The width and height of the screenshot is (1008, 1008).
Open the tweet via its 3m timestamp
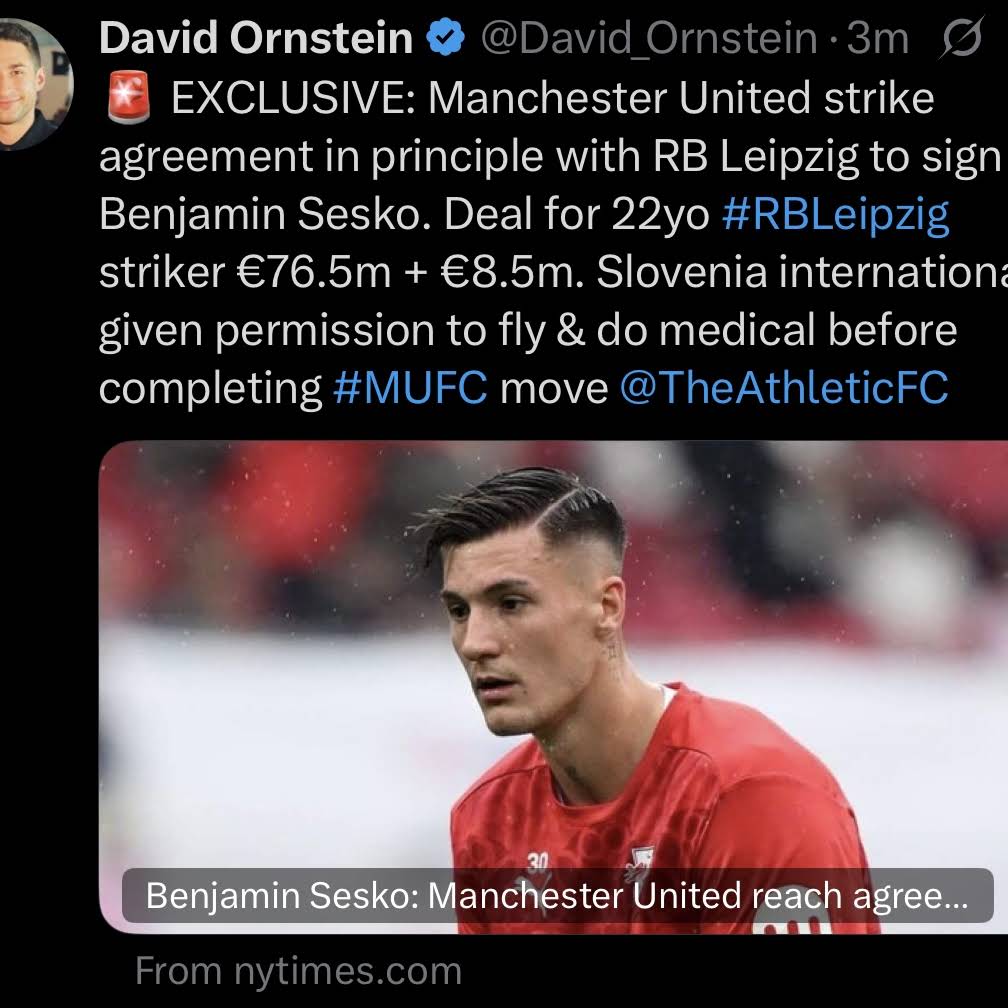[877, 39]
